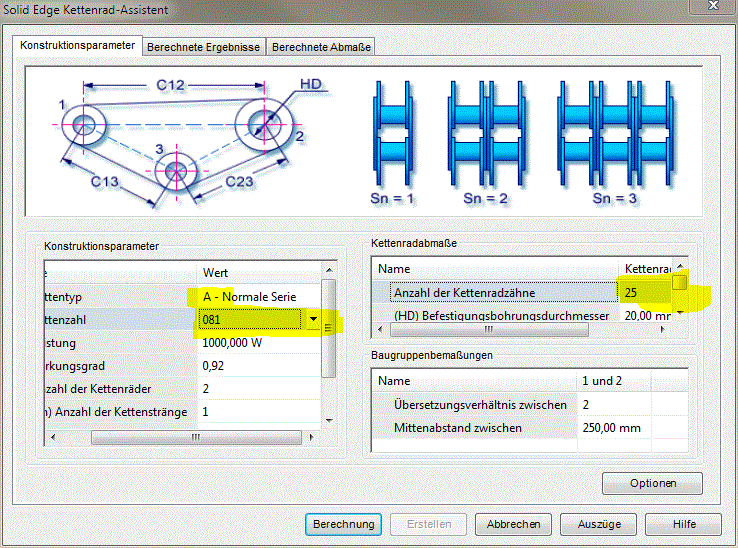Viewport: 738px width, 548px height.
Task: Click the horizontal scrollbar thumb of Kettenradabmaße table
Action: tap(489, 330)
